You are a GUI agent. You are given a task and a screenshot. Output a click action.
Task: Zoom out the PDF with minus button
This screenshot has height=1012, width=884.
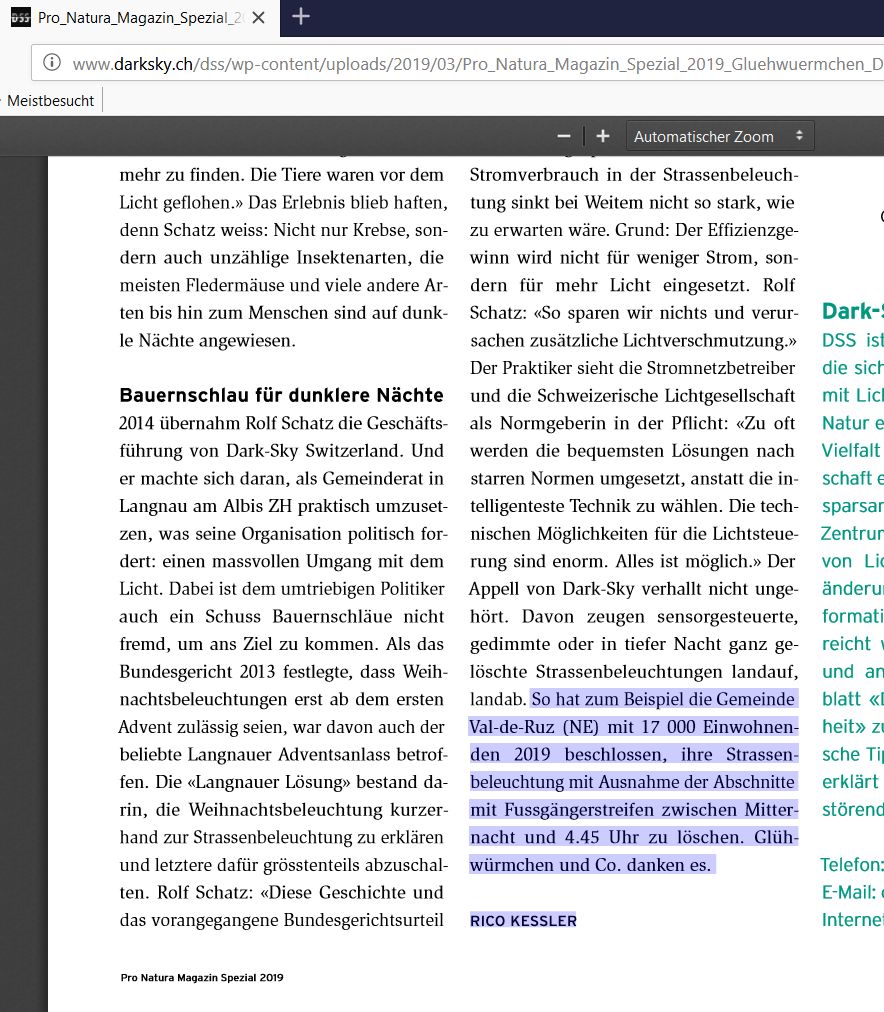point(563,136)
